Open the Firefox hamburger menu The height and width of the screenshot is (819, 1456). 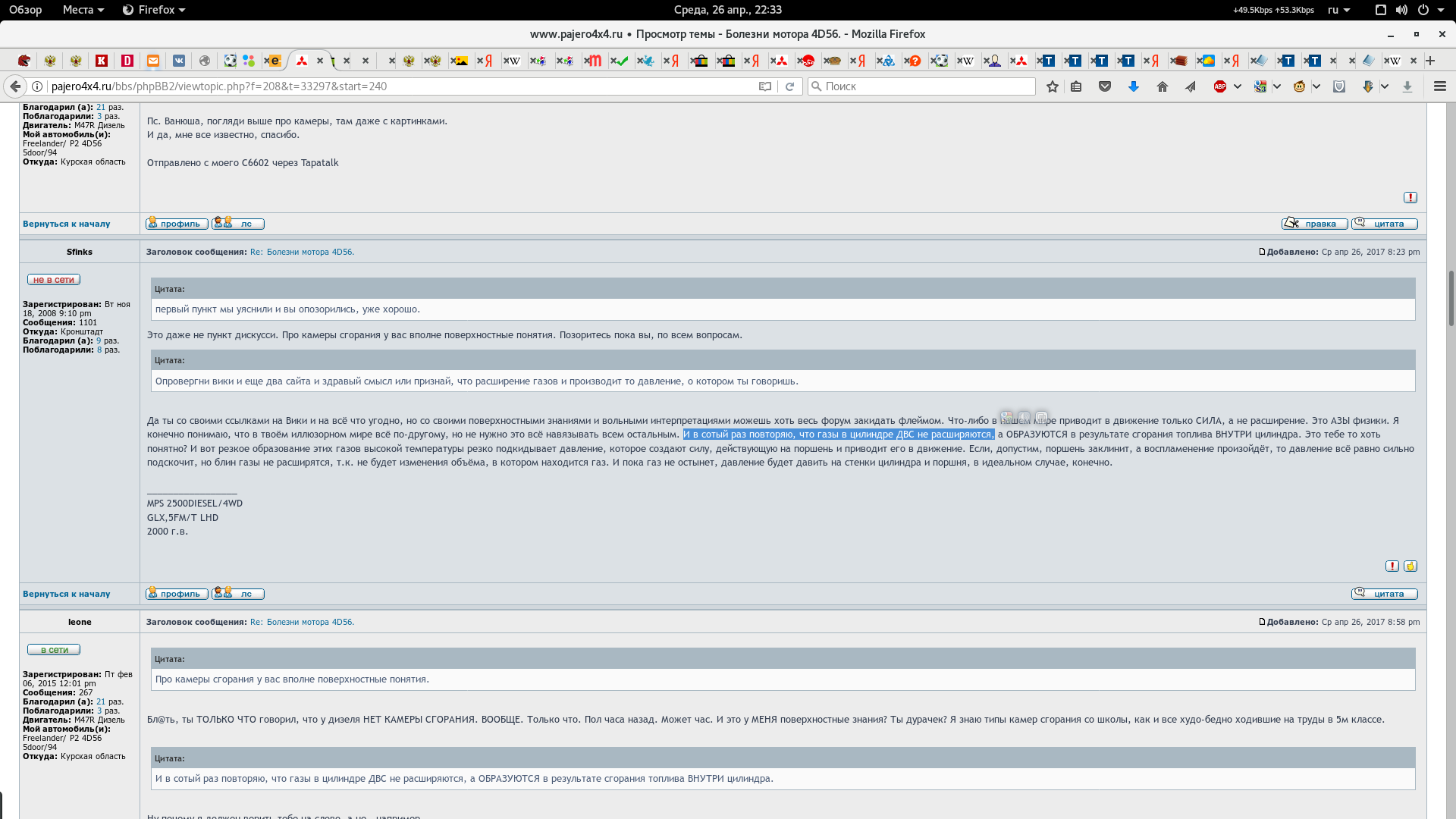pyautogui.click(x=1439, y=86)
